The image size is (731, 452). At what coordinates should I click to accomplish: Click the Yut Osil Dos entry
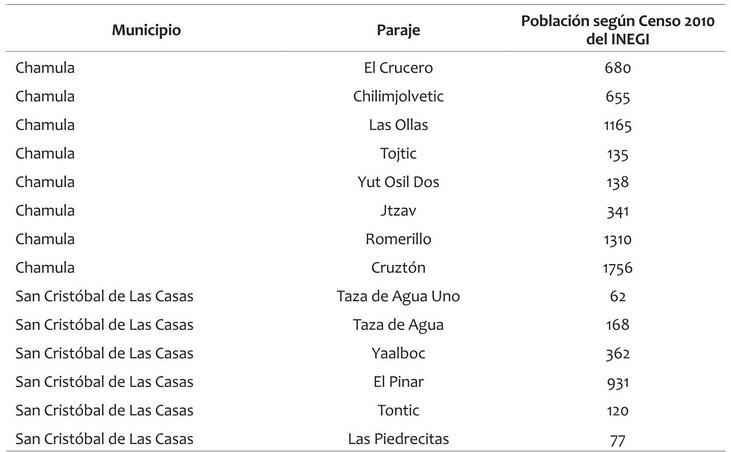point(398,182)
